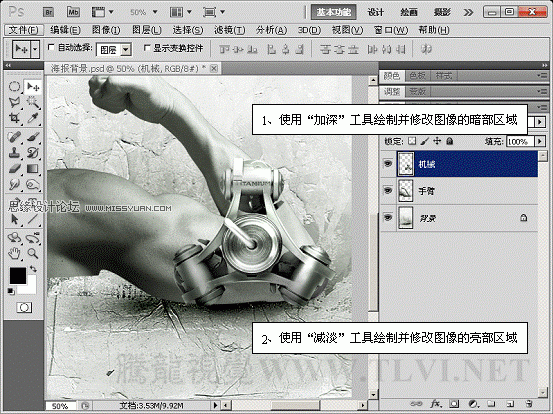Image resolution: width=553 pixels, height=414 pixels.
Task: Hide the 手臂 layer
Action: click(388, 190)
